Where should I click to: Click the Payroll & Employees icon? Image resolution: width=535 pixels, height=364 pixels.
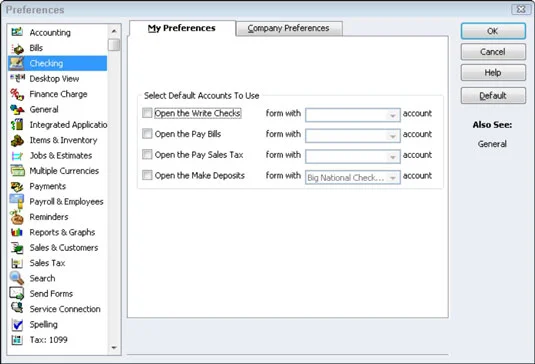(x=17, y=201)
